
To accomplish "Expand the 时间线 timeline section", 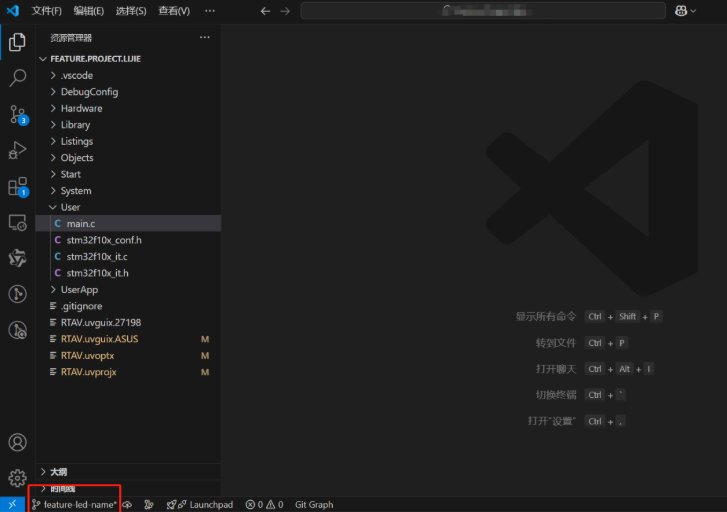I will tap(128, 488).
